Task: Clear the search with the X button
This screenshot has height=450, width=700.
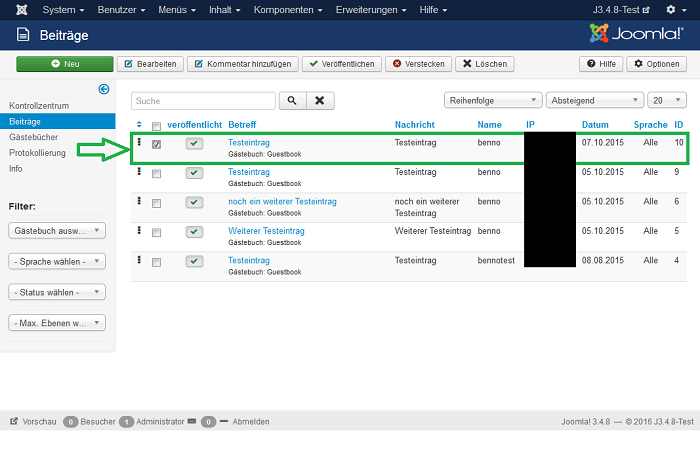Action: tap(319, 101)
